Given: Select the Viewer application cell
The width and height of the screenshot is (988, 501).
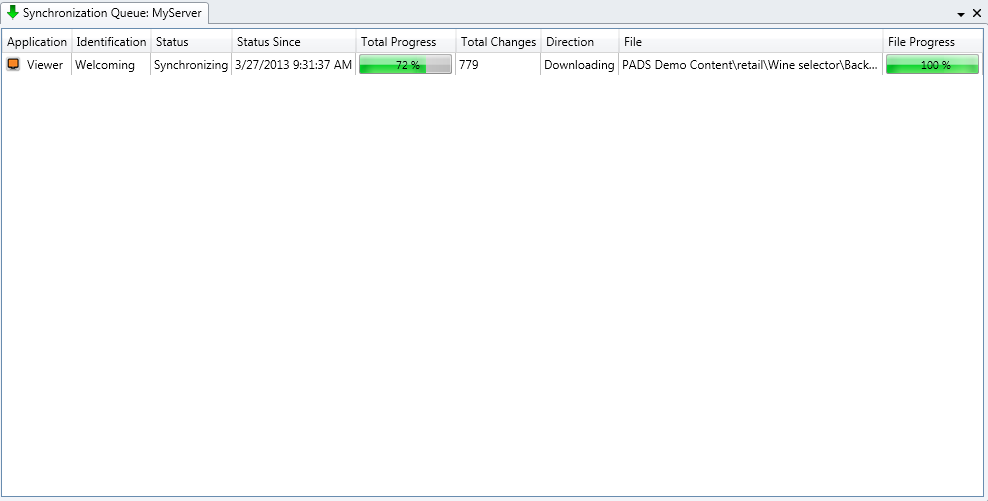Looking at the screenshot, I should tap(37, 64).
